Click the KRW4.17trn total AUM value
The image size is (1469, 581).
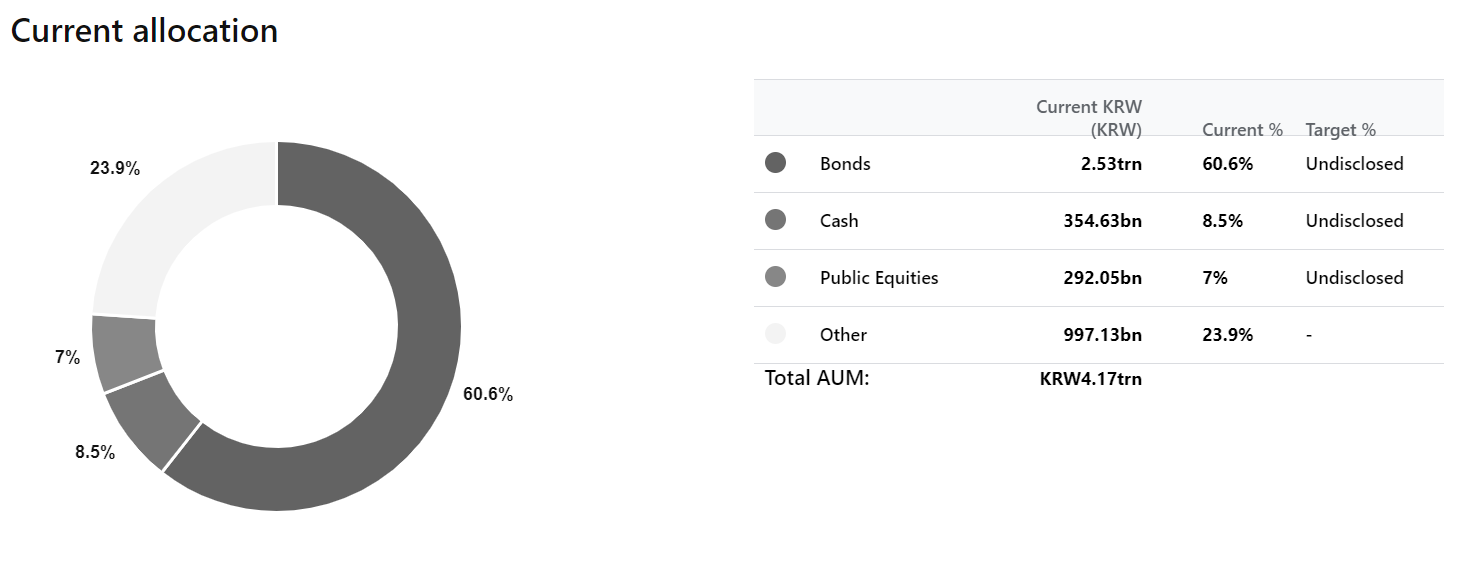1091,379
